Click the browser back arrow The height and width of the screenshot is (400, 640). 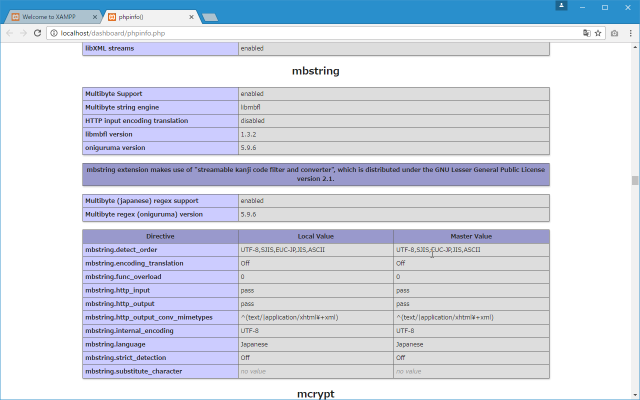(x=10, y=33)
